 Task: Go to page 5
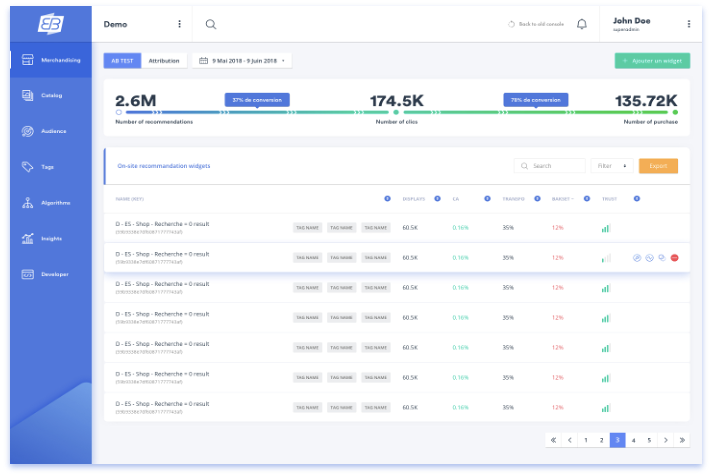coord(649,440)
